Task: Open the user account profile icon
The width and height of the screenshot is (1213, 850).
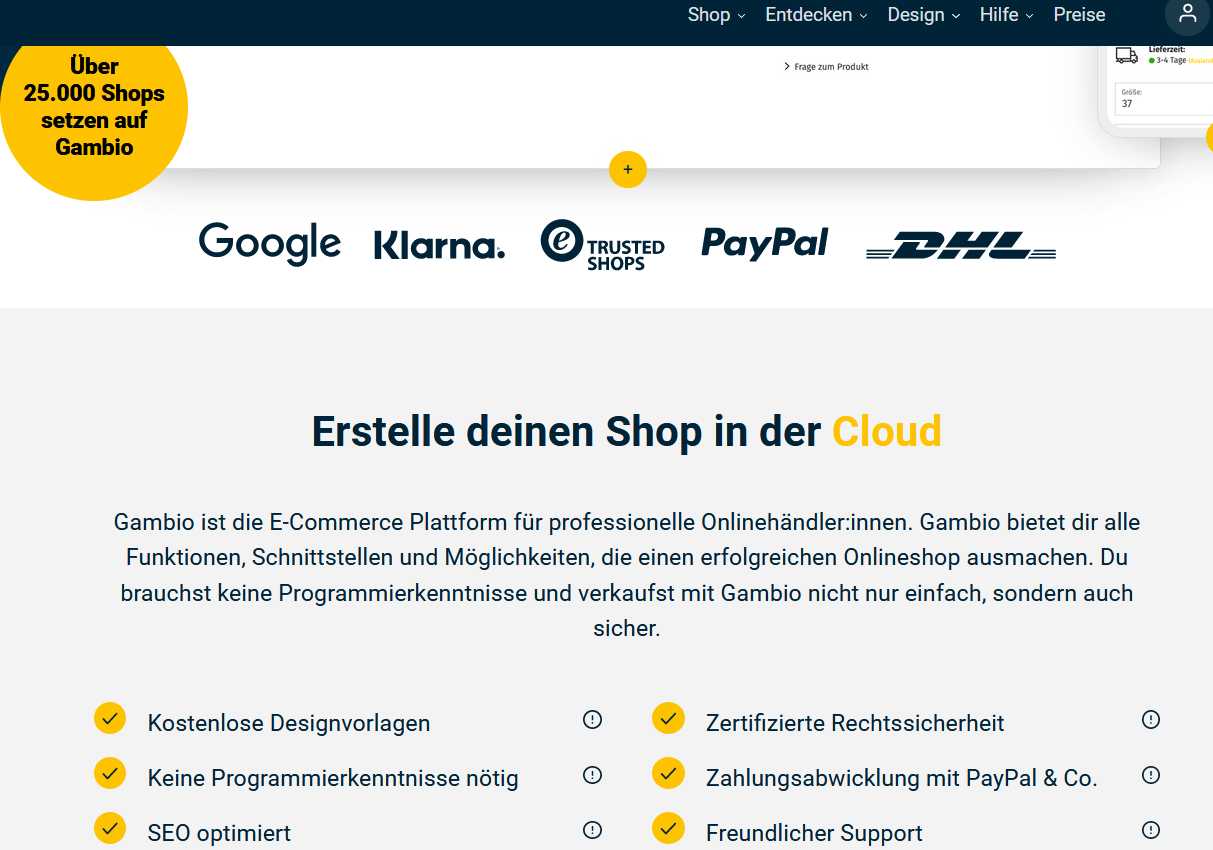Action: pos(1187,14)
